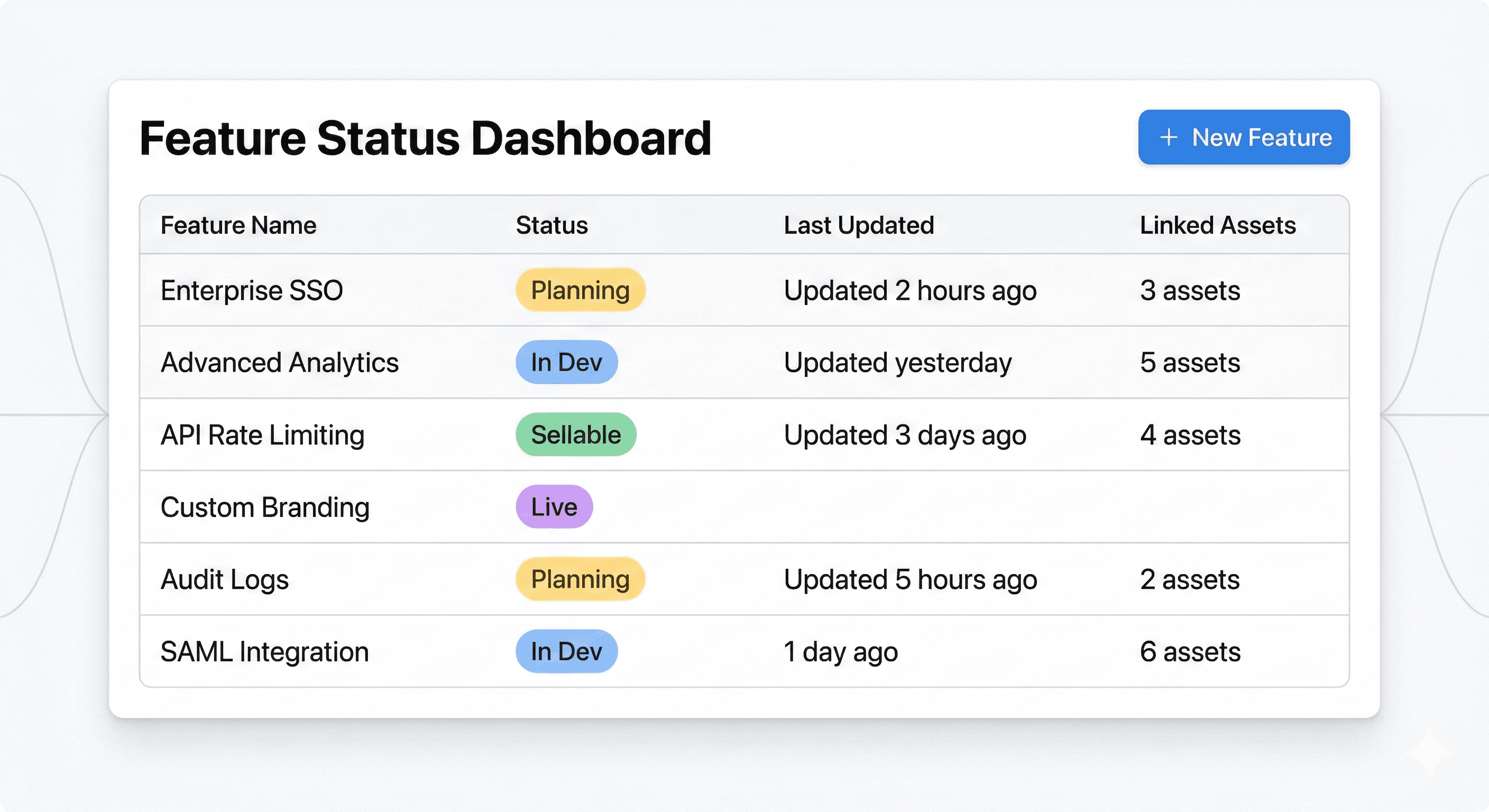Select the Advanced Analytics feature
Image resolution: width=1489 pixels, height=812 pixels.
click(x=279, y=362)
